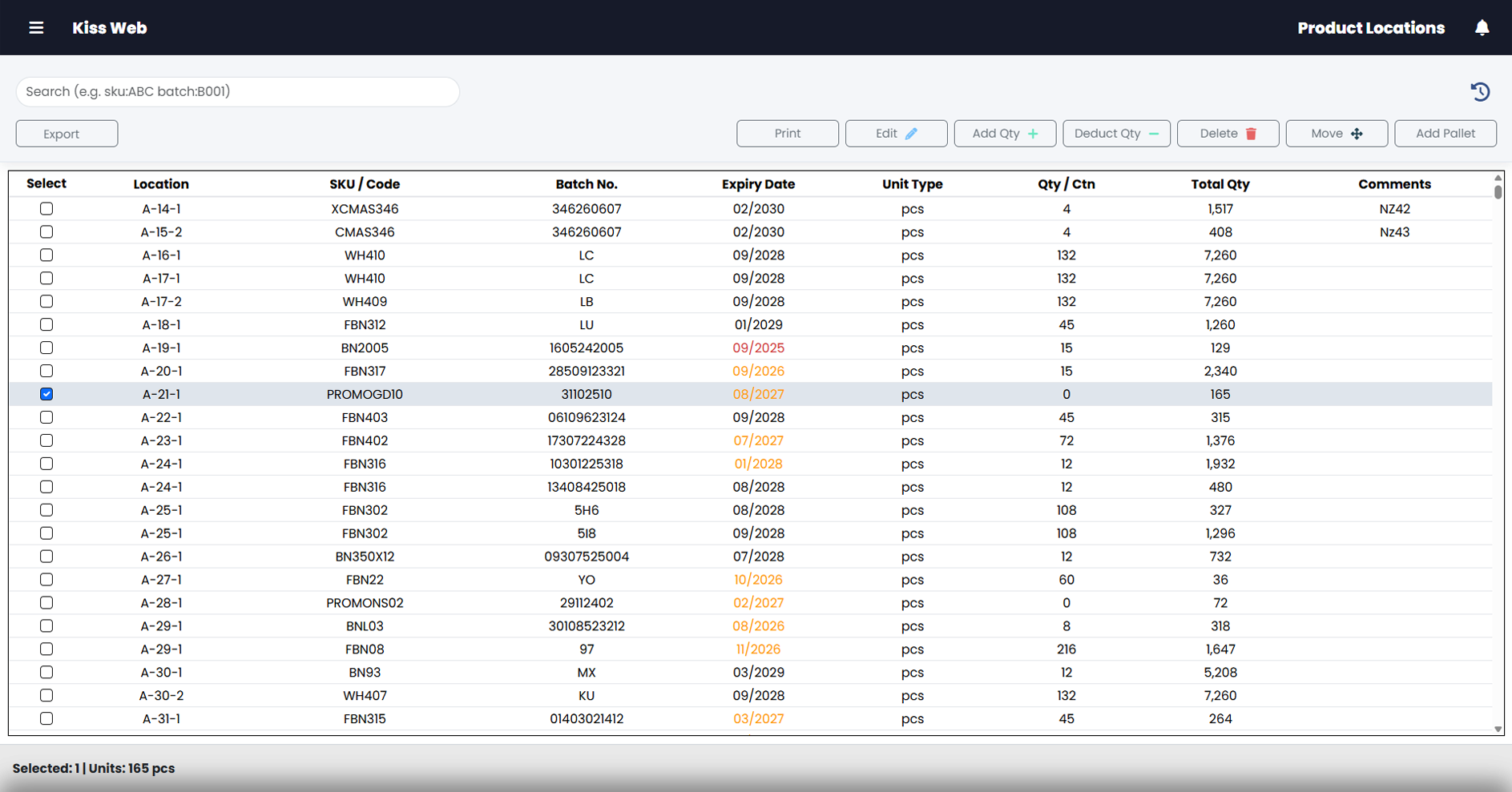
Task: Click the Qty / Ctn column header
Action: tap(1066, 184)
